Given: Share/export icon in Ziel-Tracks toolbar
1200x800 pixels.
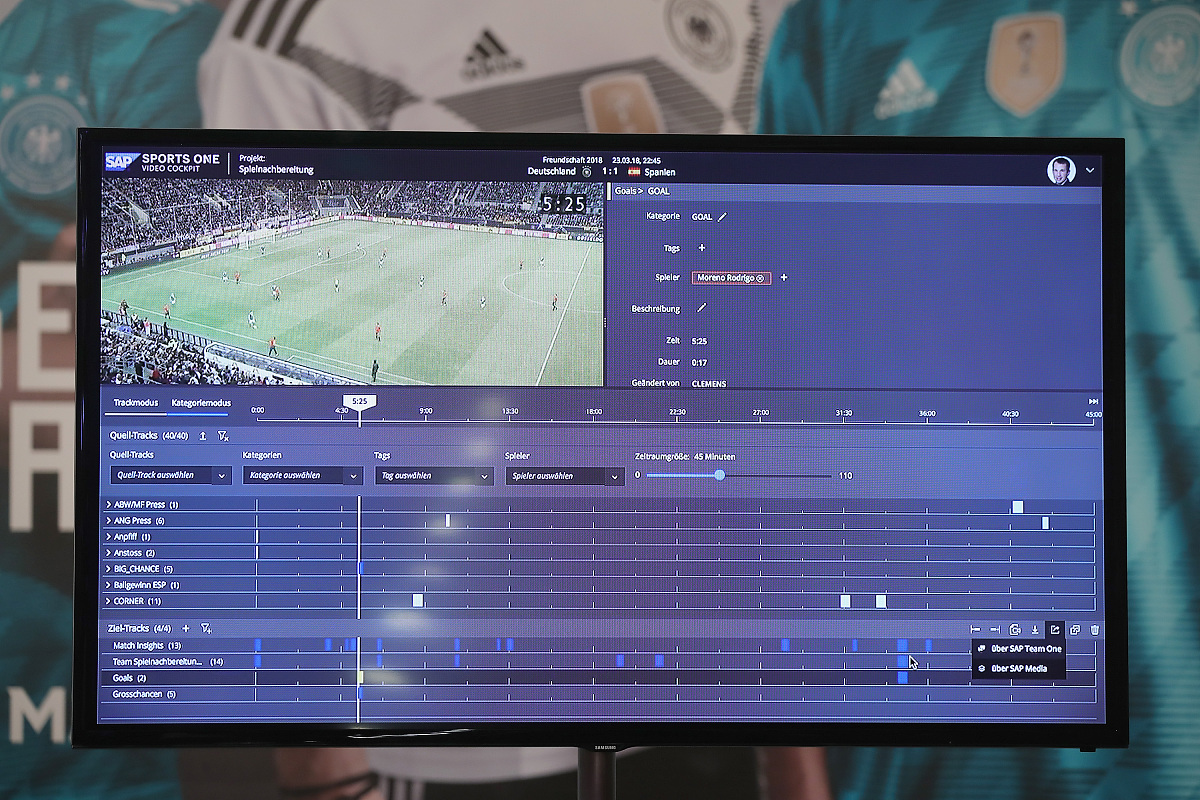Looking at the screenshot, I should click(x=1054, y=629).
